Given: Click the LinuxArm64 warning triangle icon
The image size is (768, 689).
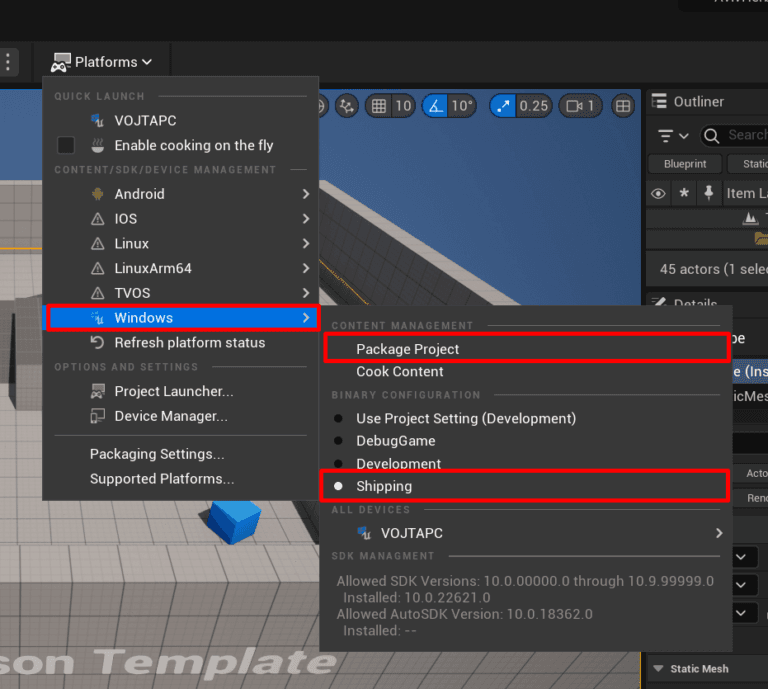Looking at the screenshot, I should tap(97, 268).
